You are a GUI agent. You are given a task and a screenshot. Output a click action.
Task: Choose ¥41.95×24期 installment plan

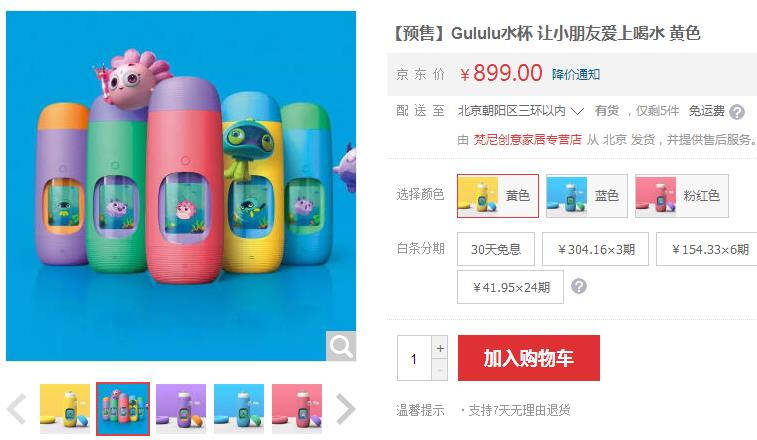[x=510, y=287]
